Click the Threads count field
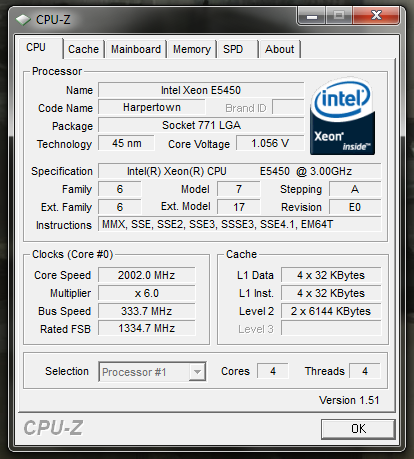The width and height of the screenshot is (414, 459). (365, 371)
